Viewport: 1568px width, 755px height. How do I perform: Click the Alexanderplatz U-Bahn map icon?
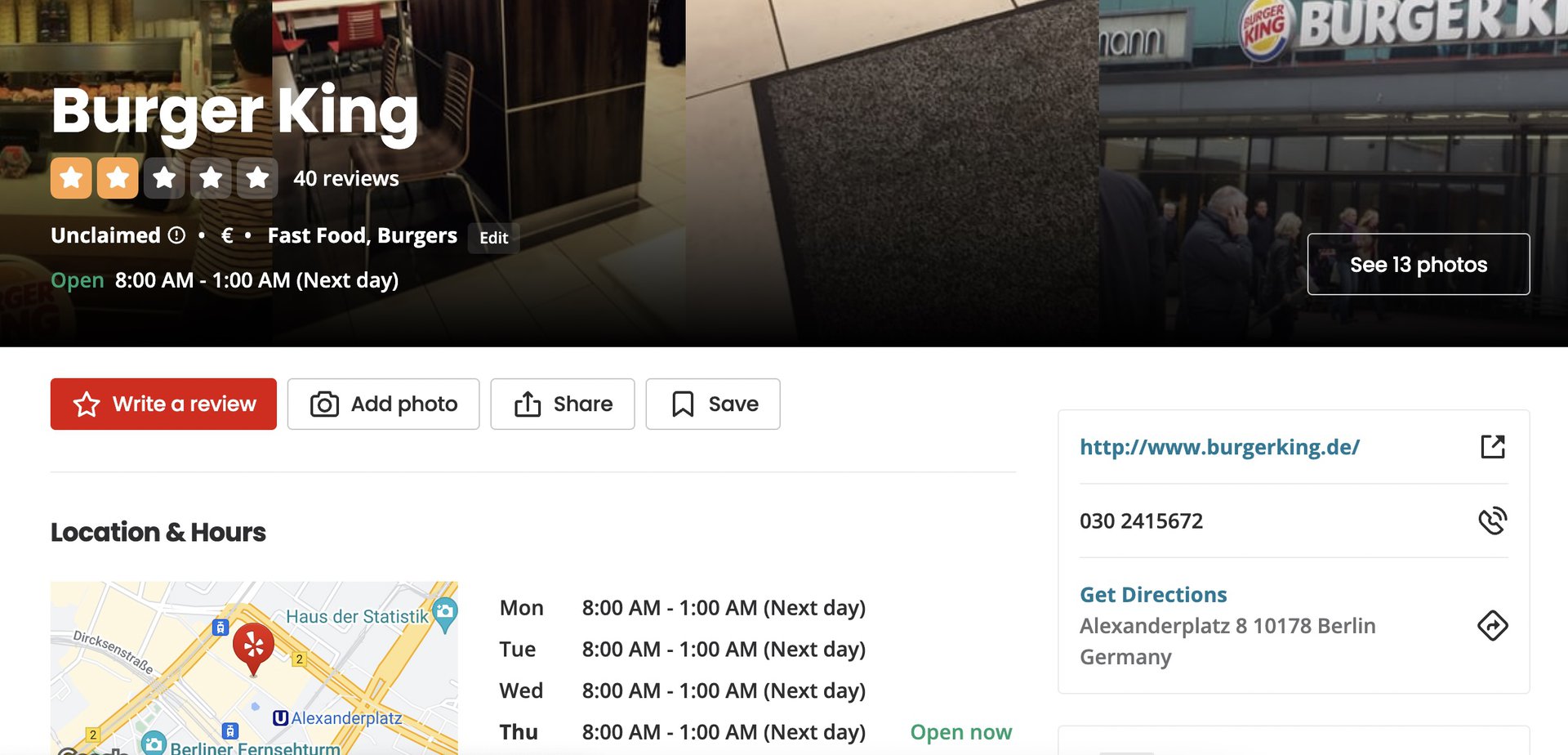pos(280,718)
